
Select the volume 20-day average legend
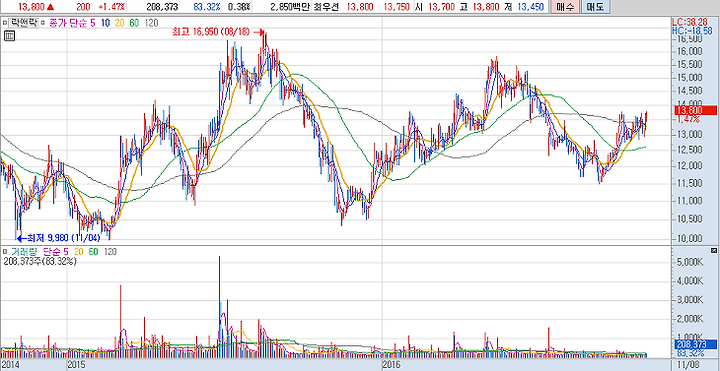(x=79, y=252)
